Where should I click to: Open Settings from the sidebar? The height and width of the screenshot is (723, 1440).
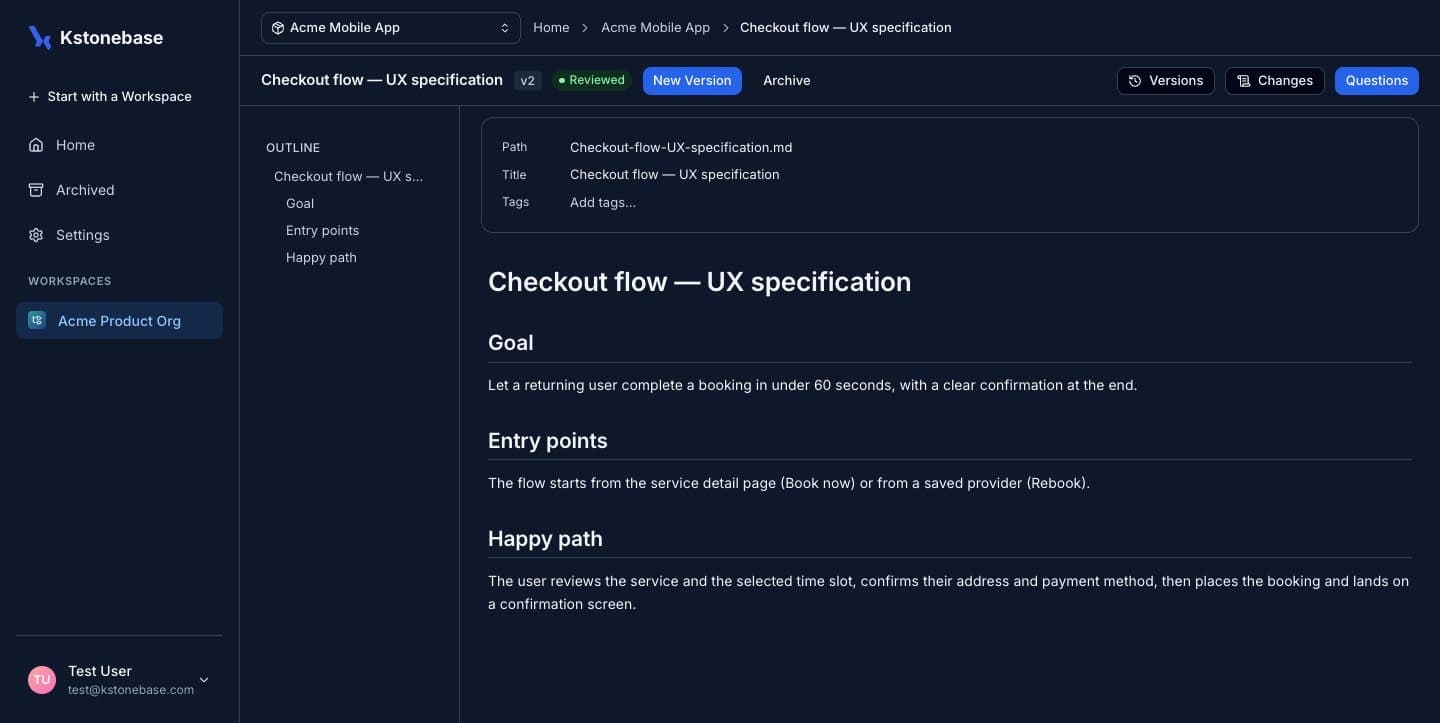[119, 235]
